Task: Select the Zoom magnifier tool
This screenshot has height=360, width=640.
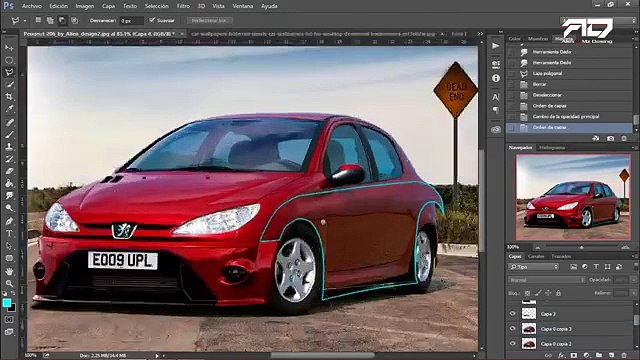Action: pos(9,283)
